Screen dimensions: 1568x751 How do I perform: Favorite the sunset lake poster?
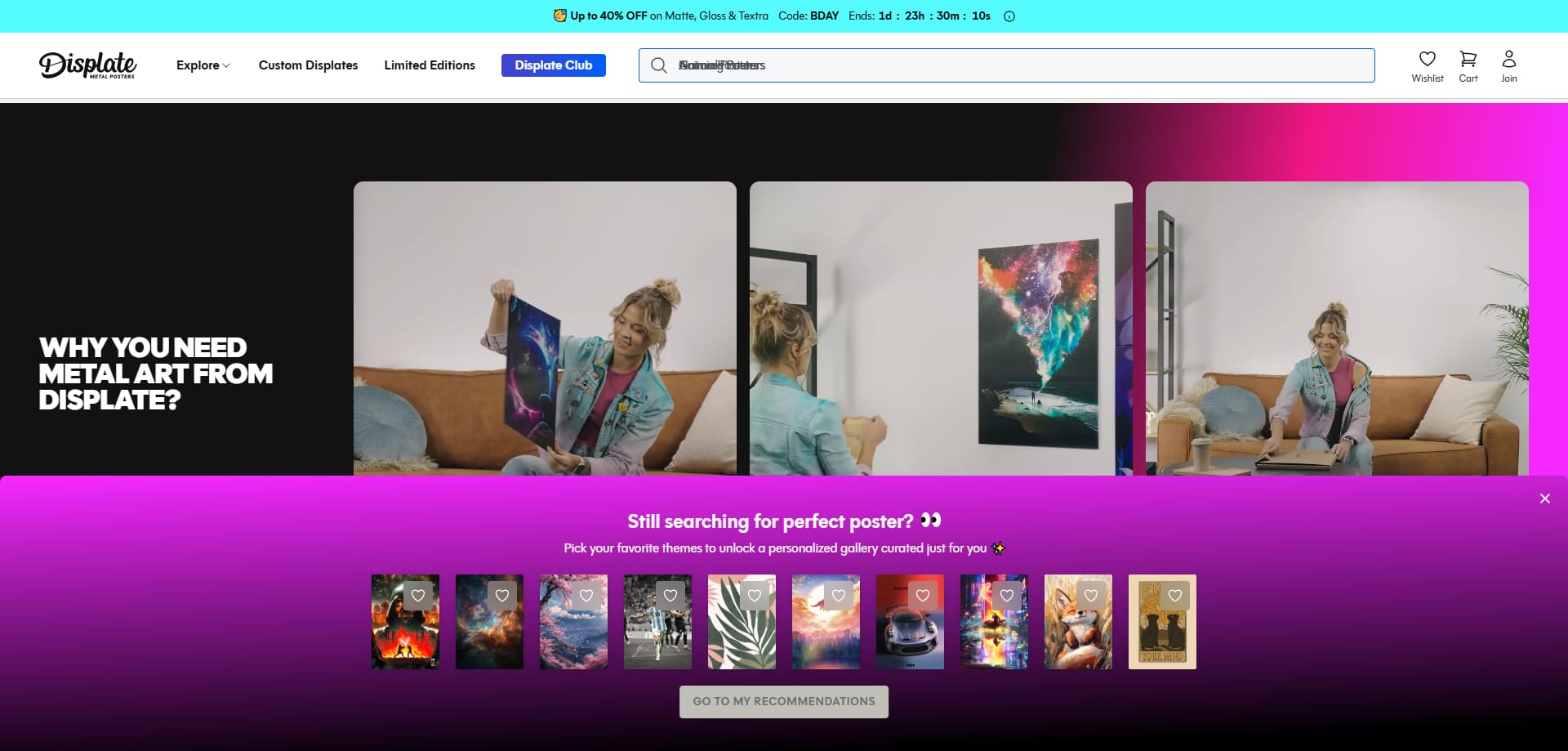(x=839, y=596)
